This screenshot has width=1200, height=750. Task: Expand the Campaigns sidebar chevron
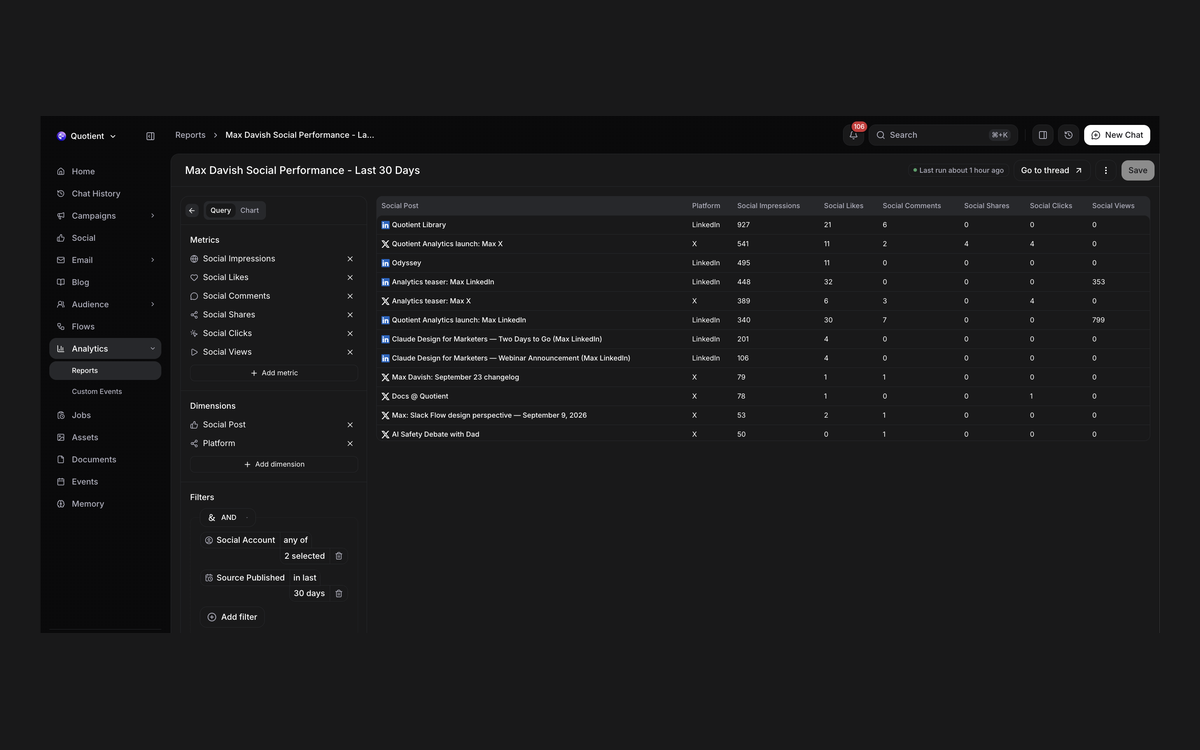point(153,216)
